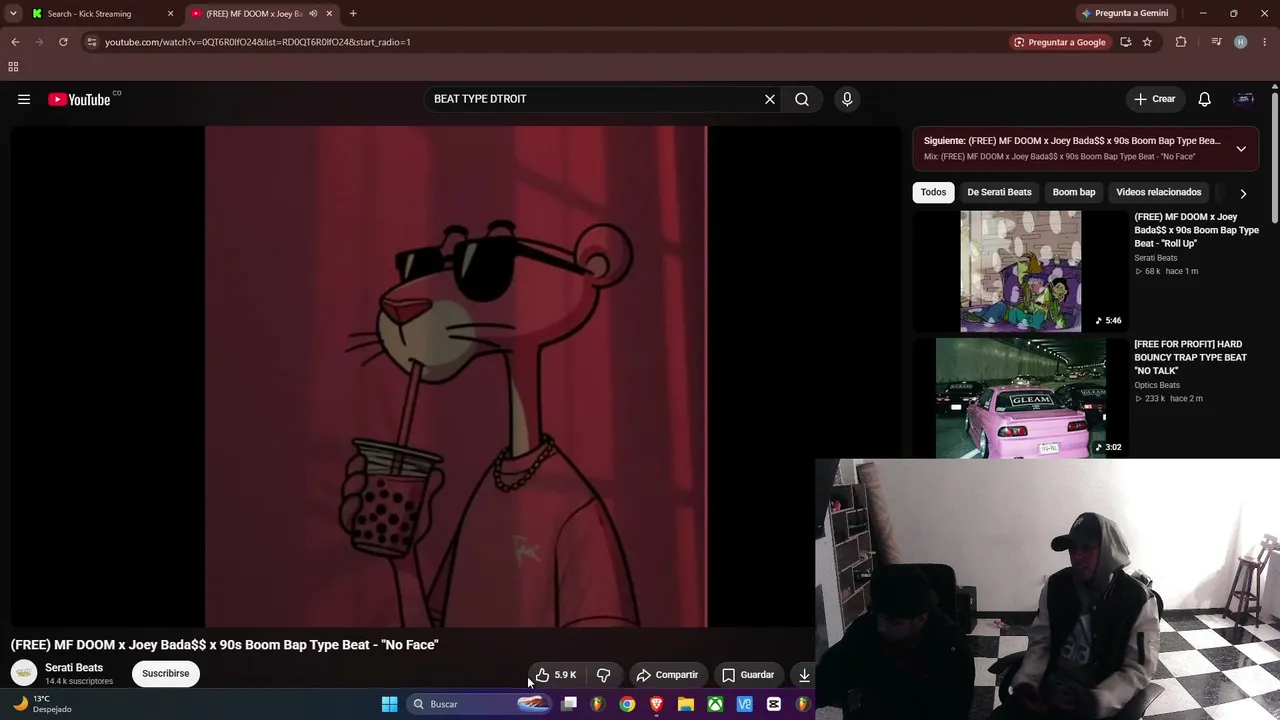This screenshot has height=720, width=1280.
Task: Open the browser extensions puzzle icon
Action: coord(1181,42)
